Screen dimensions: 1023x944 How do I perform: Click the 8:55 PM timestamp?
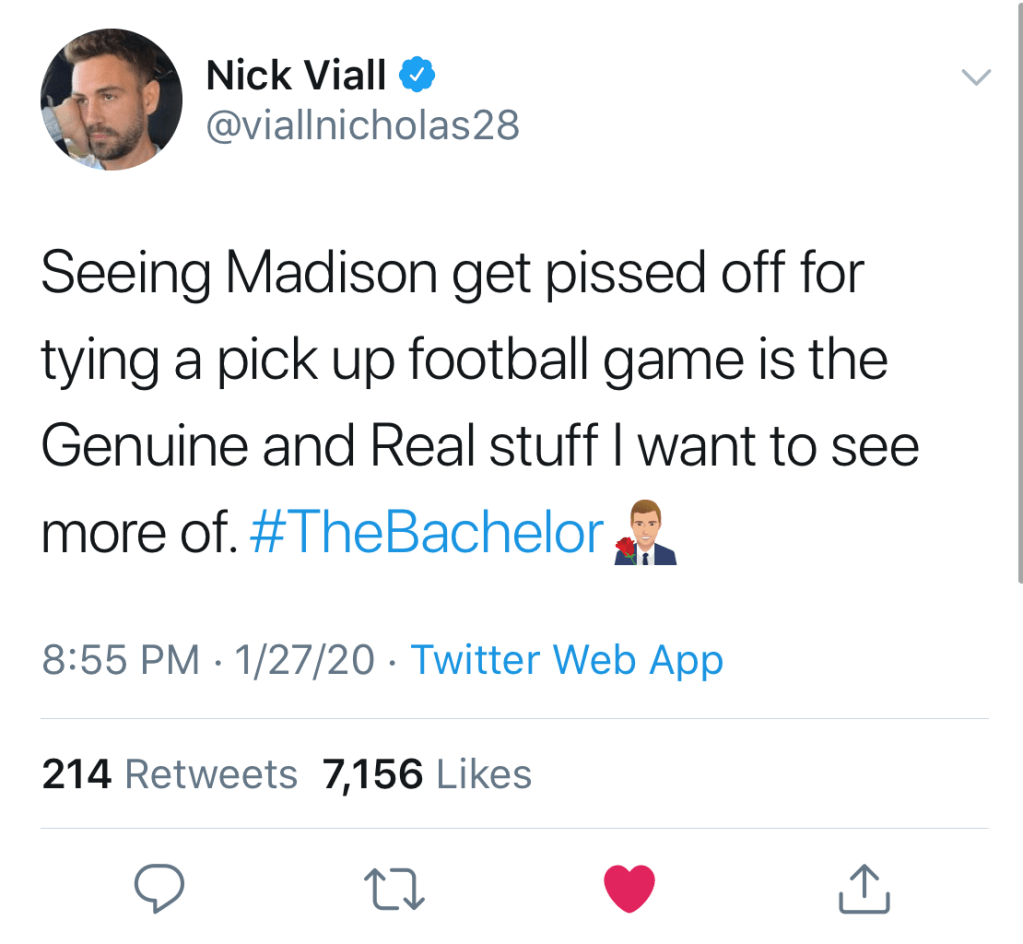[120, 660]
